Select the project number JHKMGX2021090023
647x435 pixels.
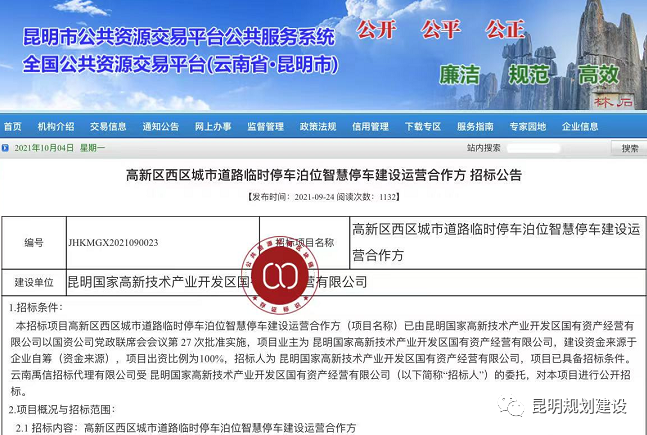pos(113,243)
